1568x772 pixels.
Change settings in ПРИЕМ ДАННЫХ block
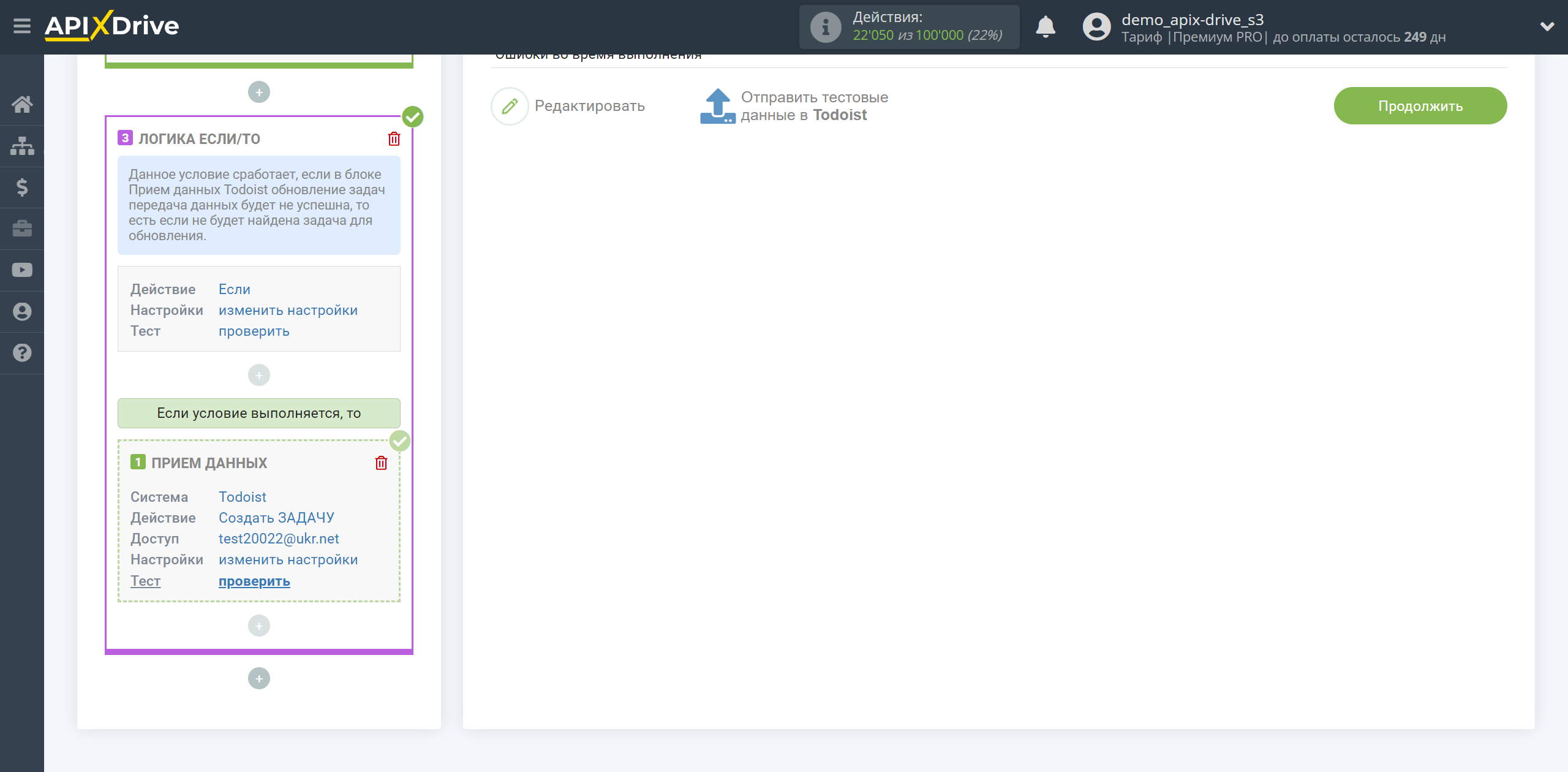pyautogui.click(x=288, y=559)
